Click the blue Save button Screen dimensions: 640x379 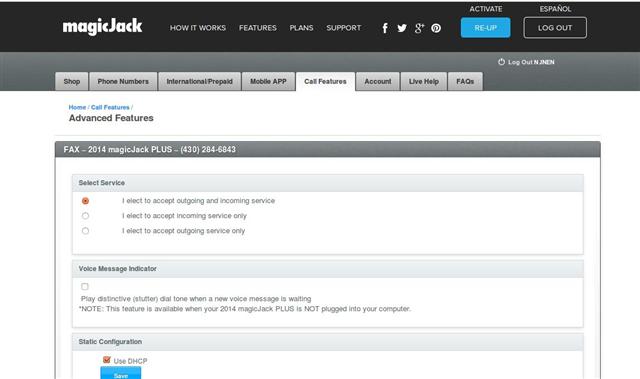point(121,373)
